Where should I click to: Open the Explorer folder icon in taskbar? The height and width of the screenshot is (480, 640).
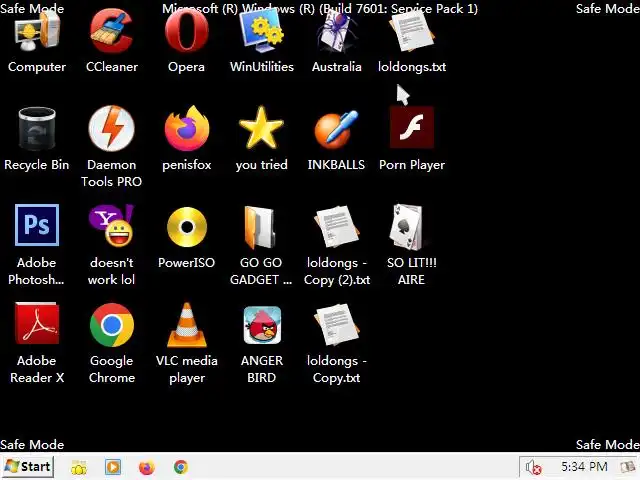click(x=79, y=467)
